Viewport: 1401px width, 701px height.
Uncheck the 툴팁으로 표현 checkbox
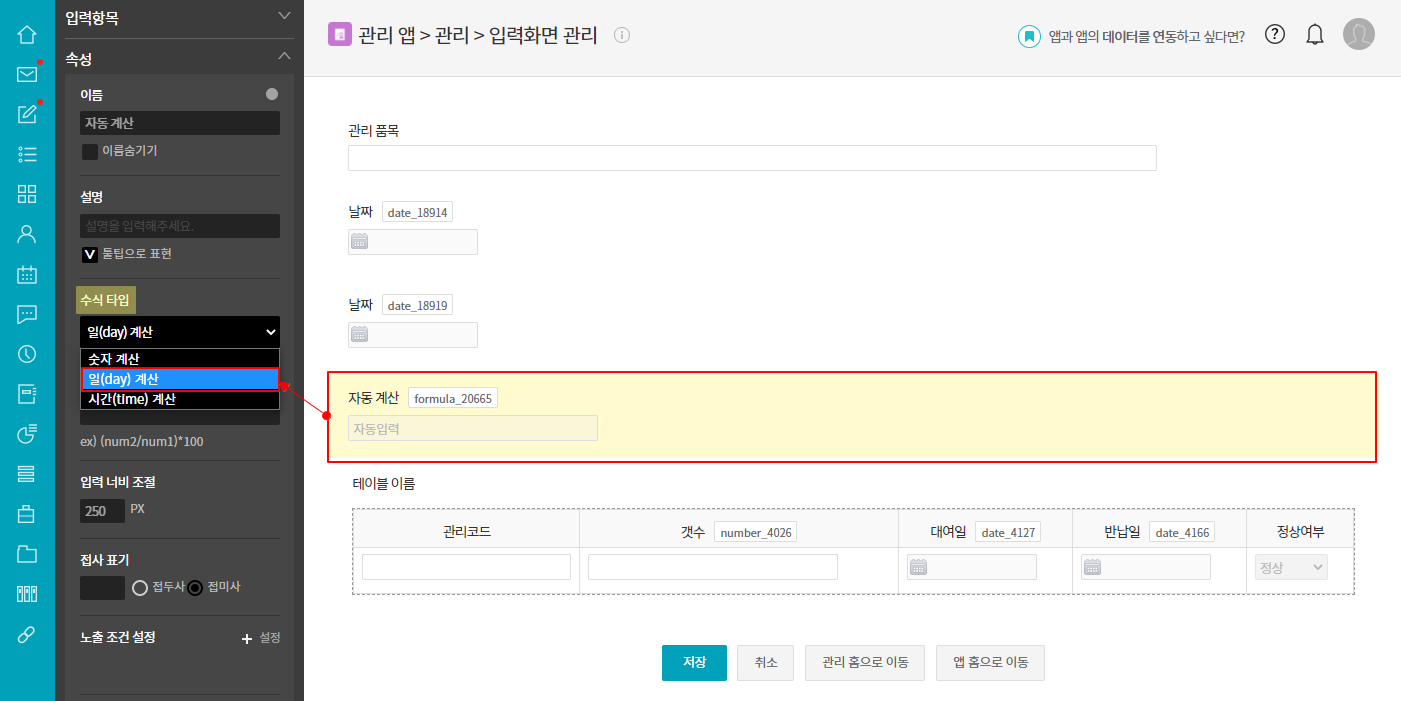pyautogui.click(x=90, y=255)
